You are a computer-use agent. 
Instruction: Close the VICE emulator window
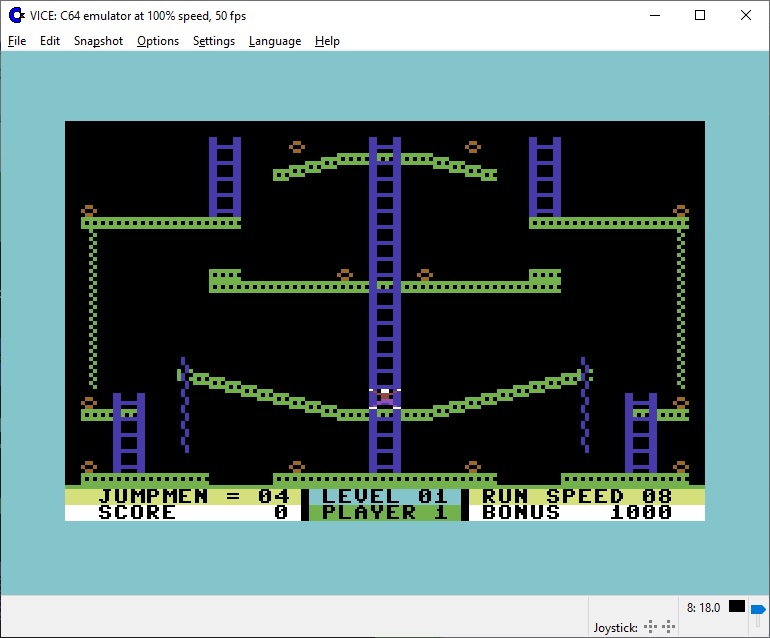745,15
